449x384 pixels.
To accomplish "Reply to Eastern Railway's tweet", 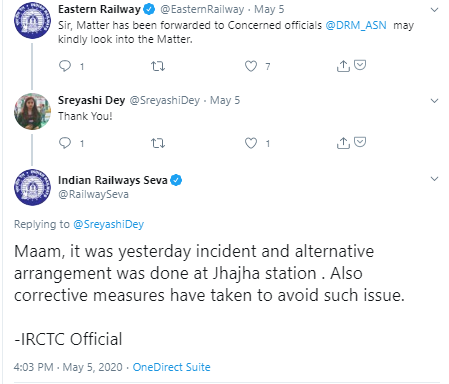I will (x=65, y=66).
